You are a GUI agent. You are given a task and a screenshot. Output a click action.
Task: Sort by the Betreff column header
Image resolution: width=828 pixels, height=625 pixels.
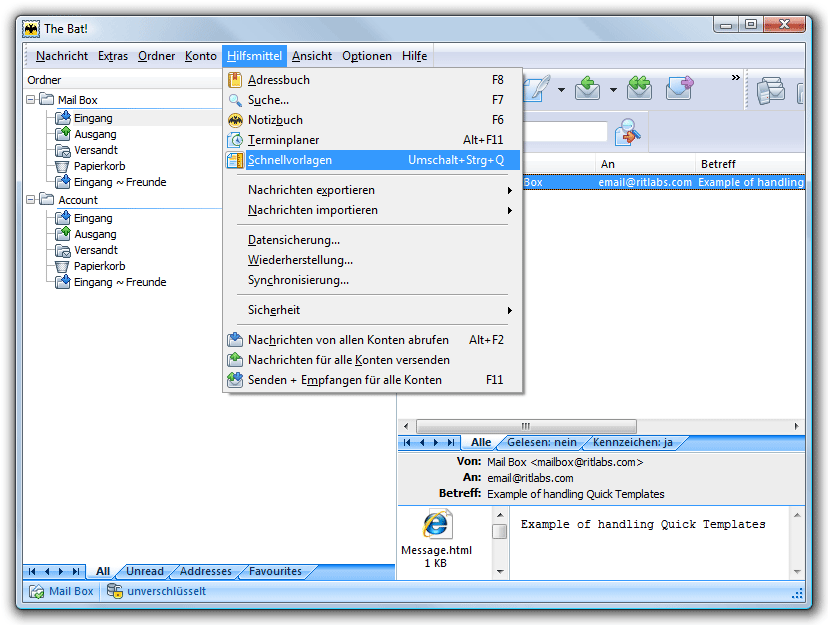(750, 164)
